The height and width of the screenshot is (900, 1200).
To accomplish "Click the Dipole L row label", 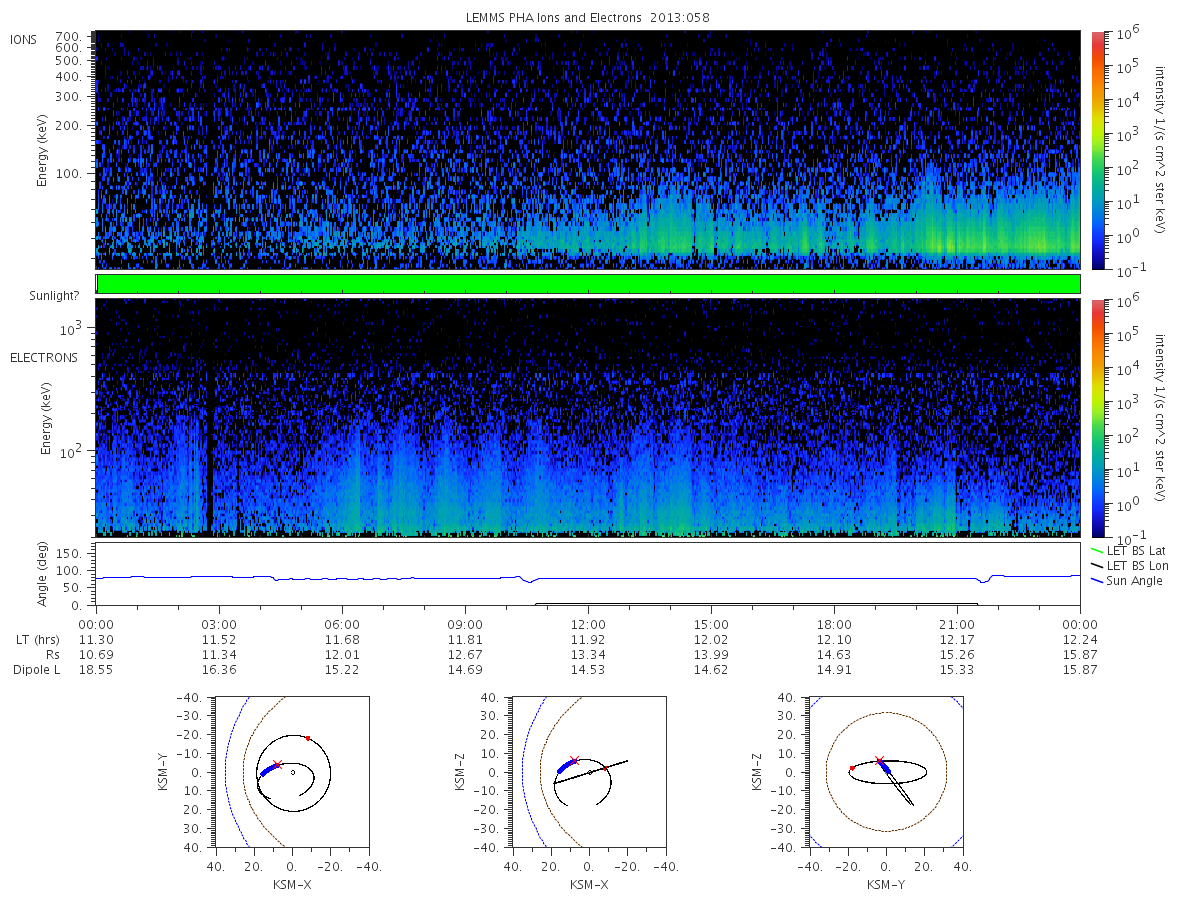I will (36, 669).
